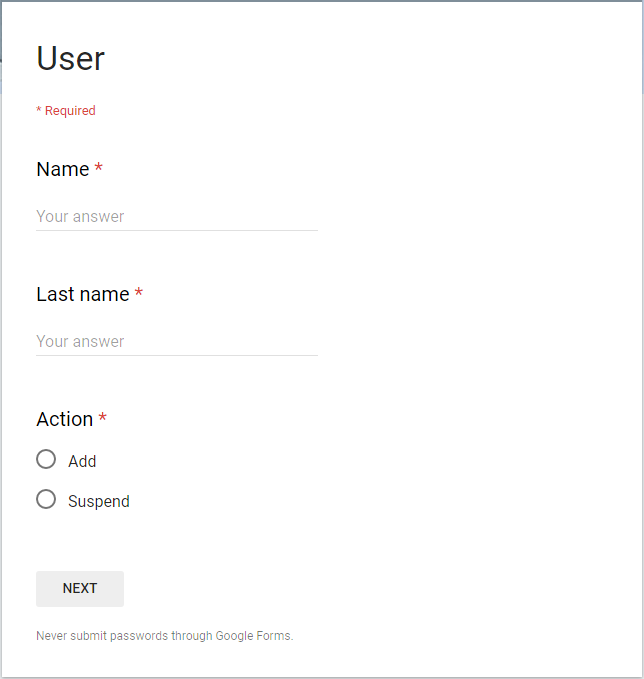
Task: Click the "Name" question label
Action: (x=62, y=170)
